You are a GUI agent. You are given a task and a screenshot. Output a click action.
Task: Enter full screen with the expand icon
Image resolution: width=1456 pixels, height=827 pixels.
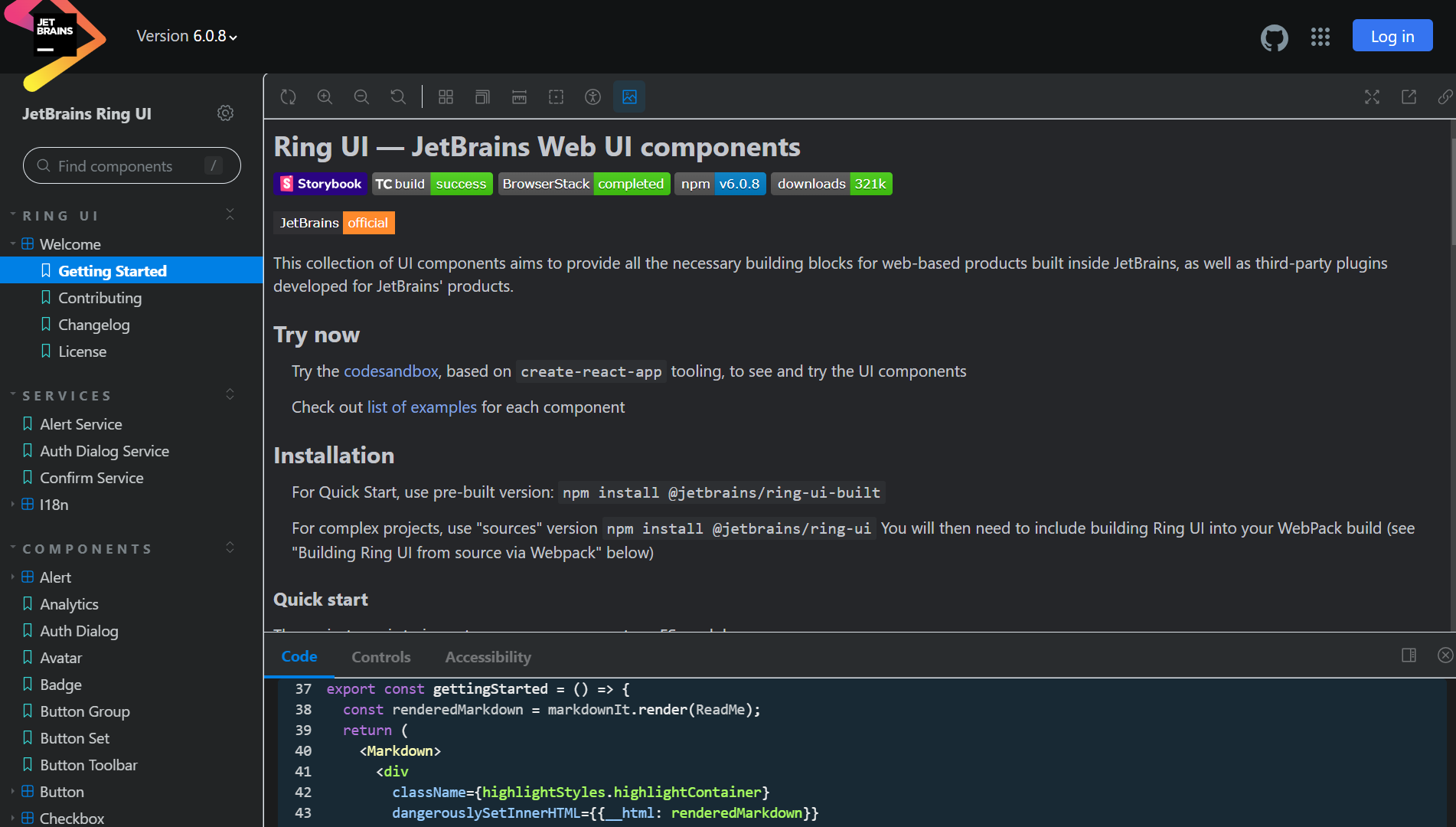click(x=1372, y=97)
